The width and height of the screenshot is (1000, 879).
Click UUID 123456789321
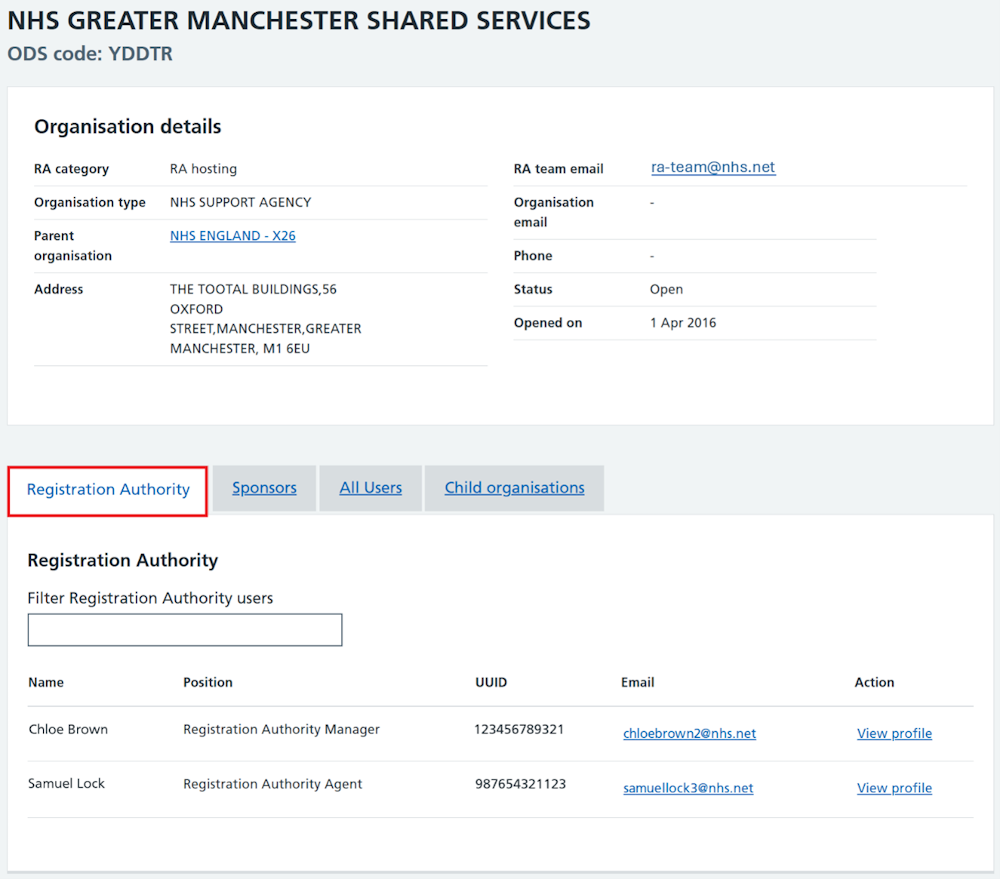pos(519,729)
